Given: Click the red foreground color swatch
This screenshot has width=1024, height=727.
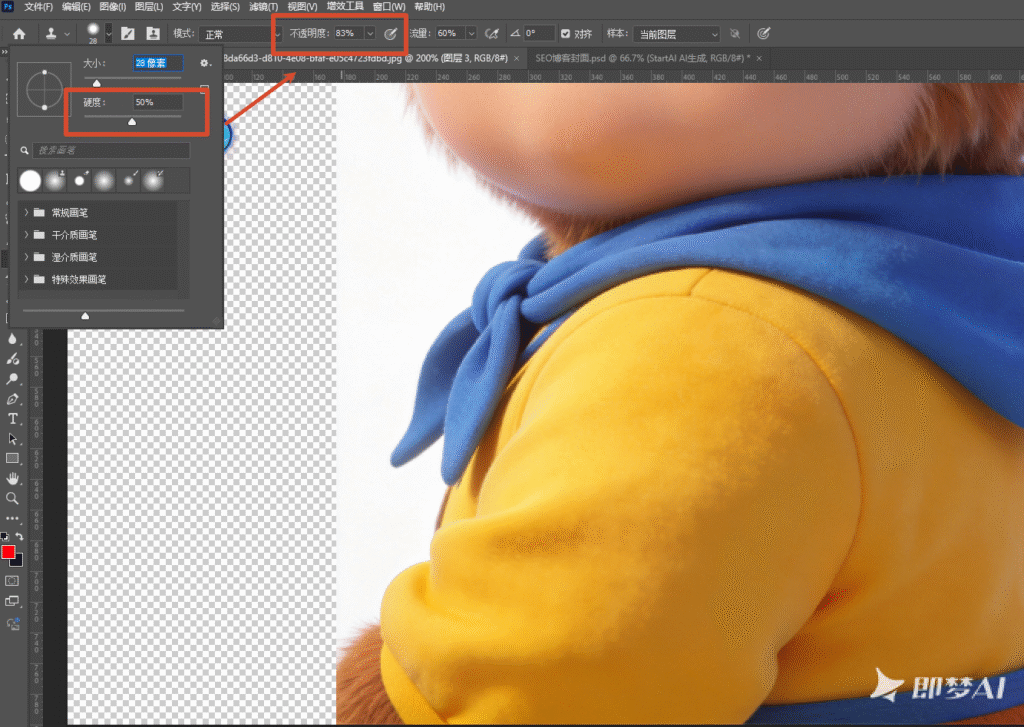Looking at the screenshot, I should coord(8,552).
